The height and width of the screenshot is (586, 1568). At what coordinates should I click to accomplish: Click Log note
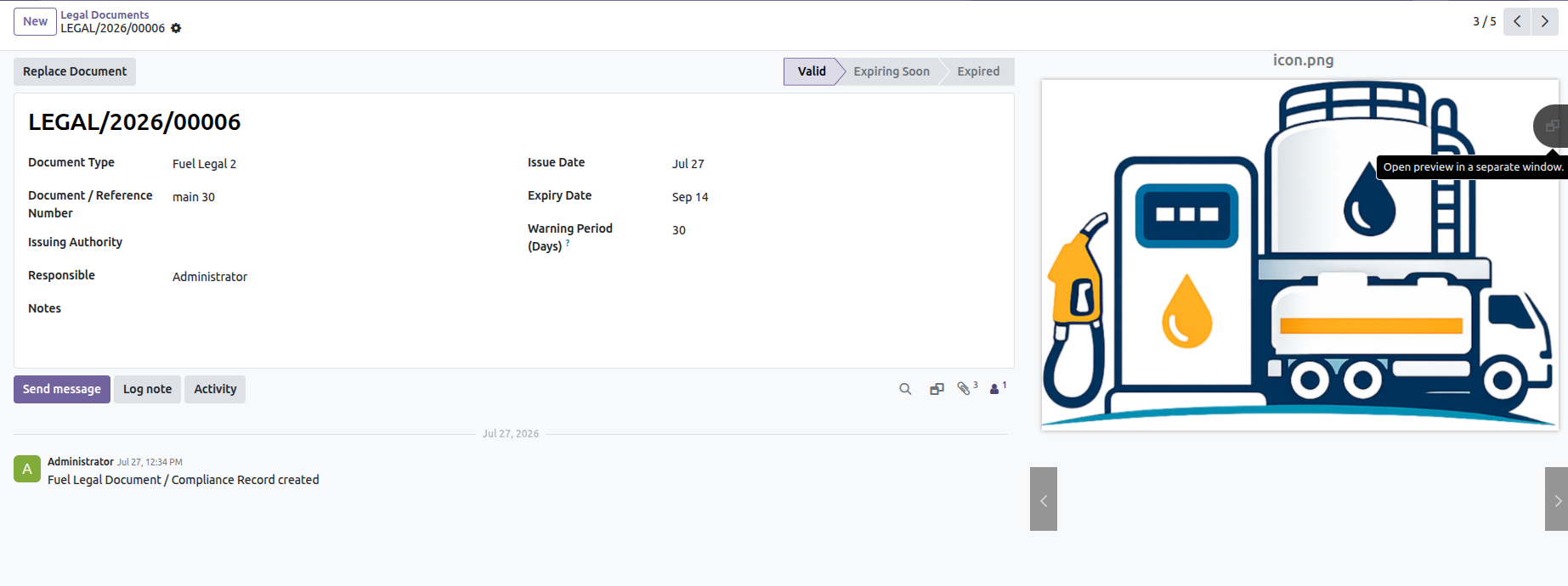[x=147, y=389]
